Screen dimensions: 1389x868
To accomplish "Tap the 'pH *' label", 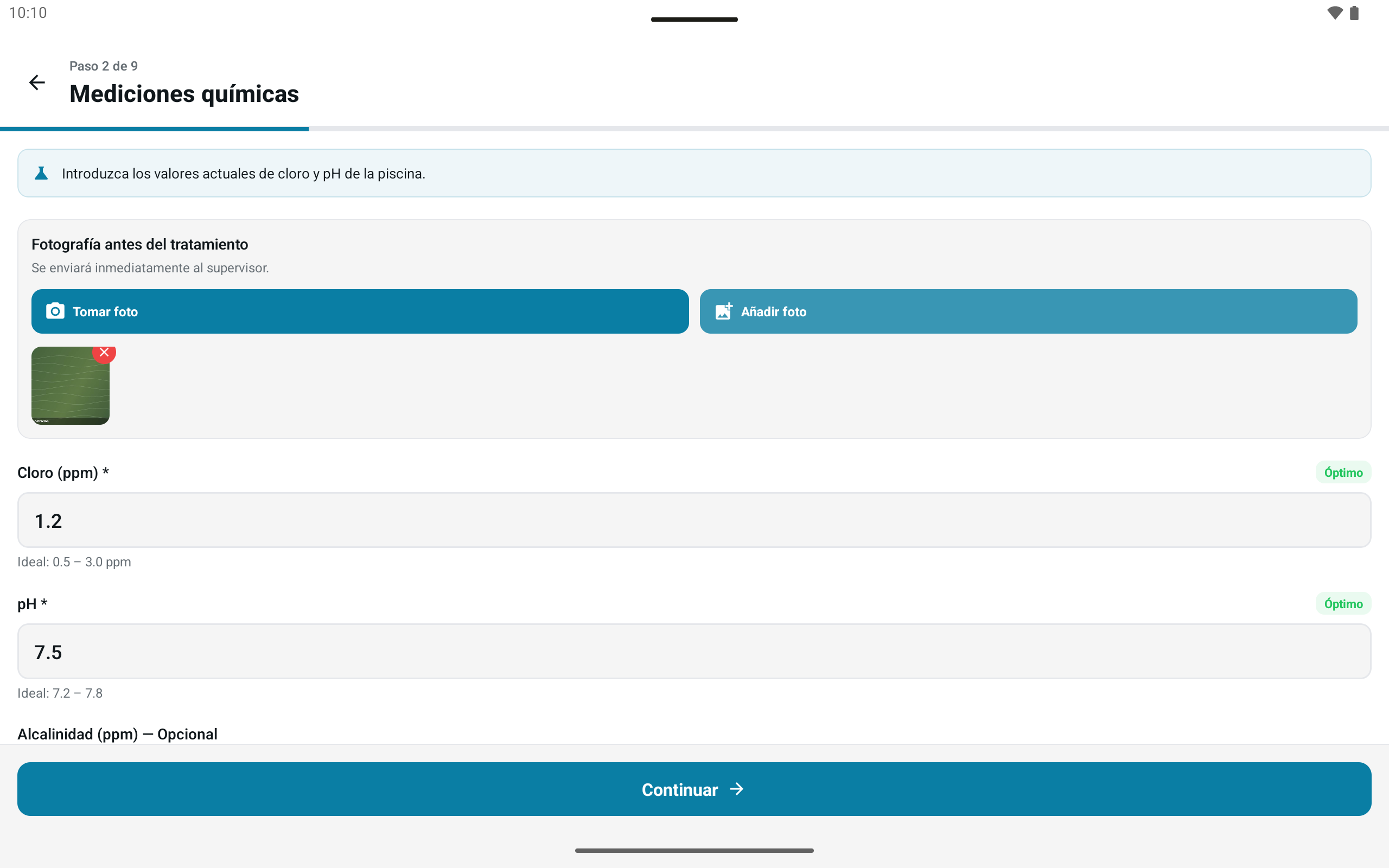I will 32,604.
